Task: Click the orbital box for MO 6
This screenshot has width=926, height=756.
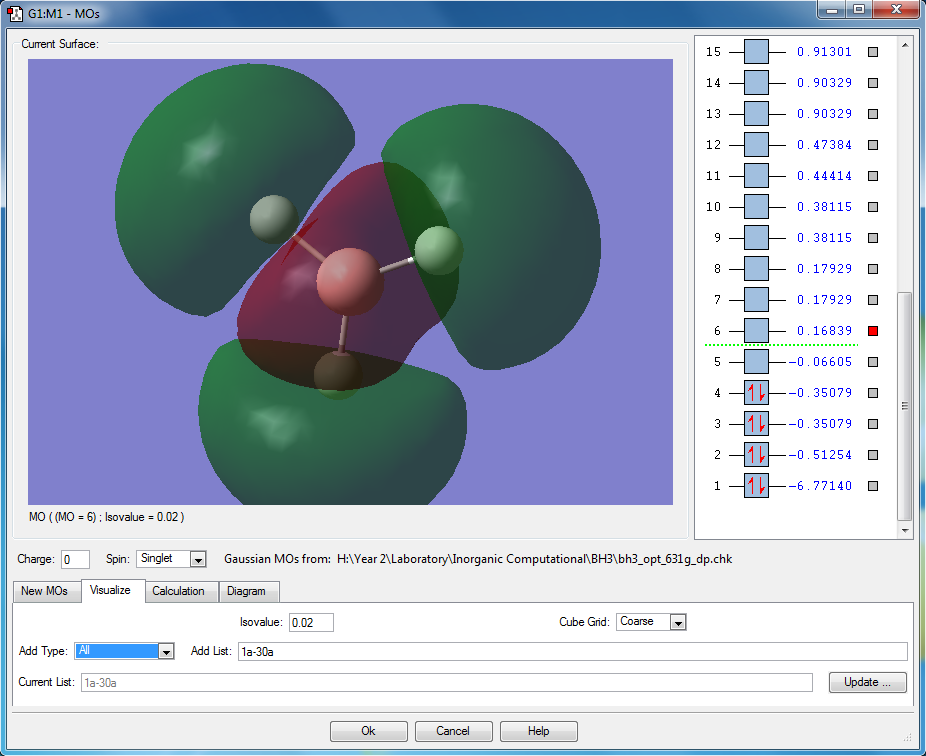Action: click(x=756, y=331)
